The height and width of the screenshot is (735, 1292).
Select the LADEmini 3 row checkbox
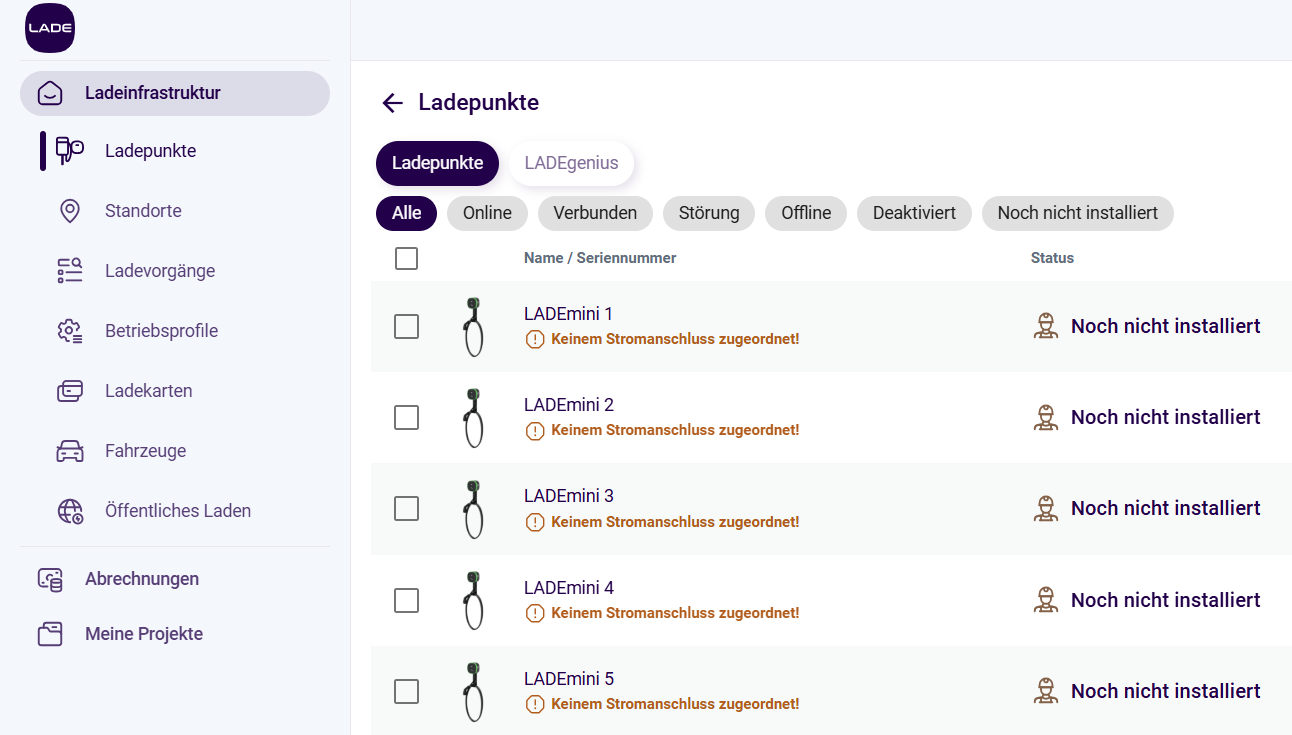tap(406, 508)
